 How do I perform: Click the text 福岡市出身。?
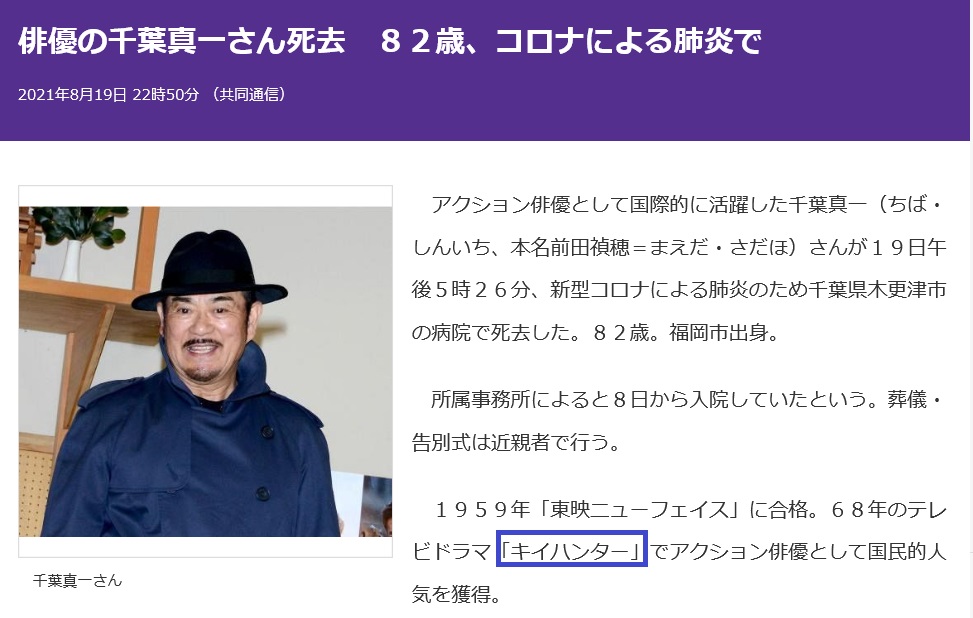(724, 333)
